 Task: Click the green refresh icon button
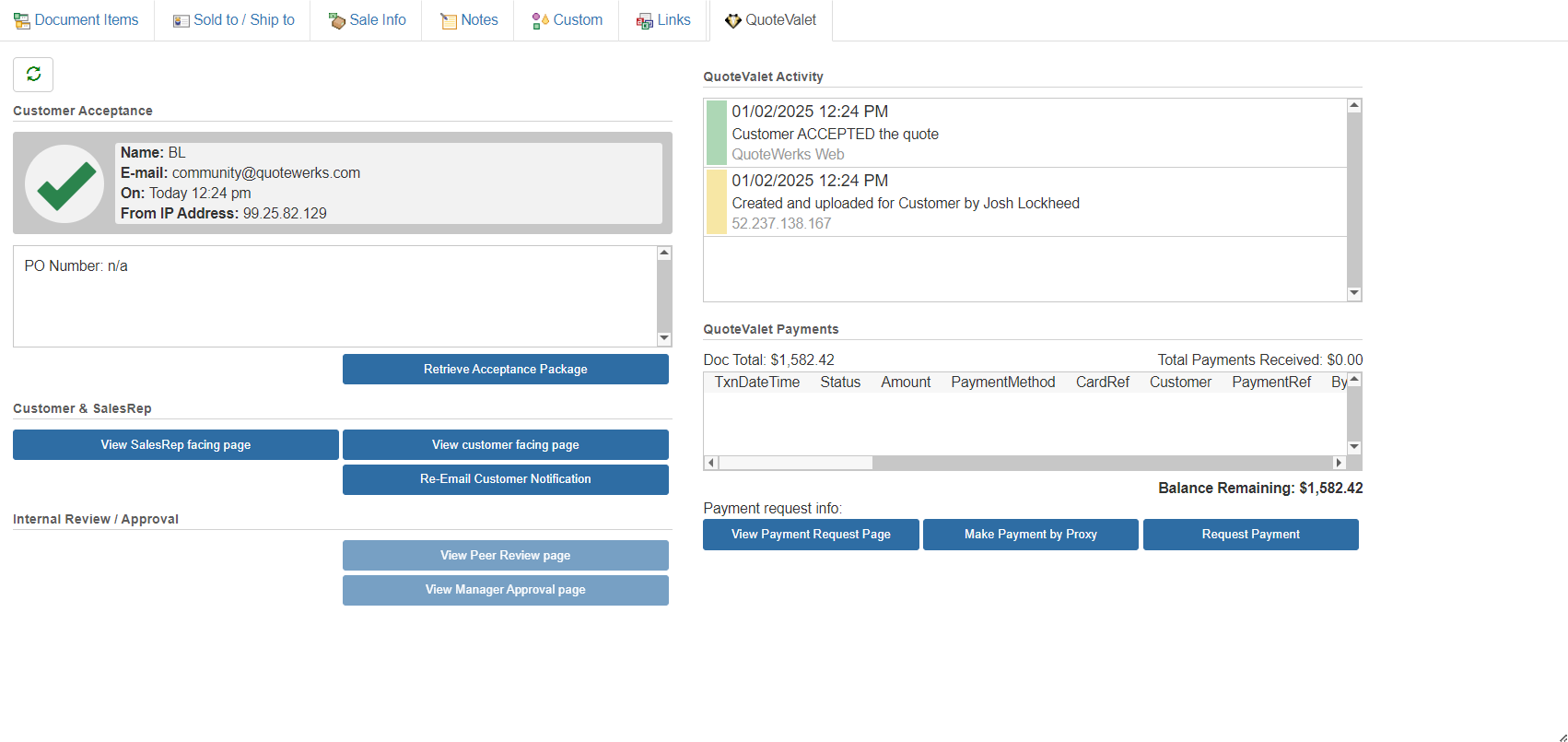(x=33, y=75)
